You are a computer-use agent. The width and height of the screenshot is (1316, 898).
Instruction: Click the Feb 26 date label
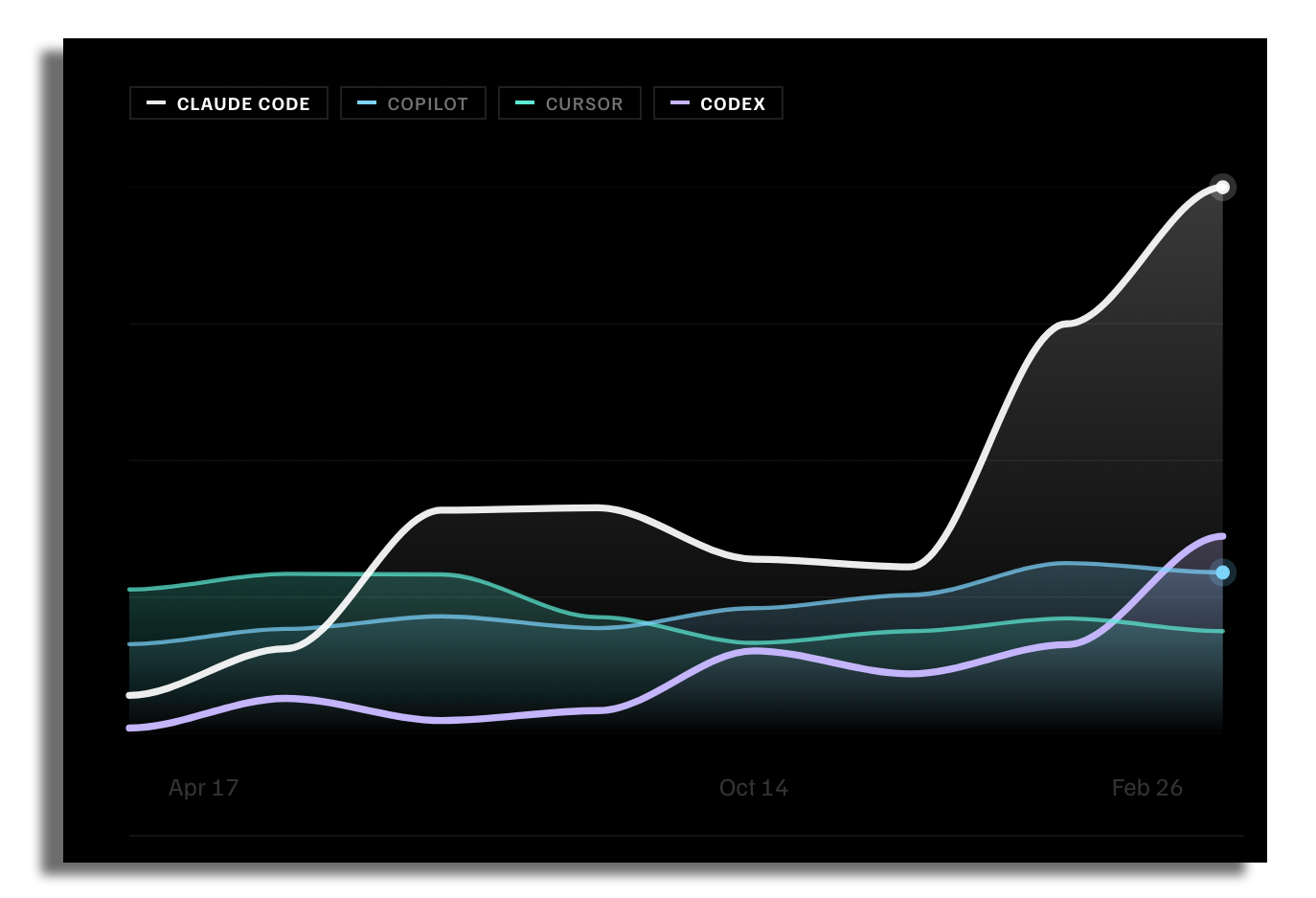click(x=1146, y=788)
